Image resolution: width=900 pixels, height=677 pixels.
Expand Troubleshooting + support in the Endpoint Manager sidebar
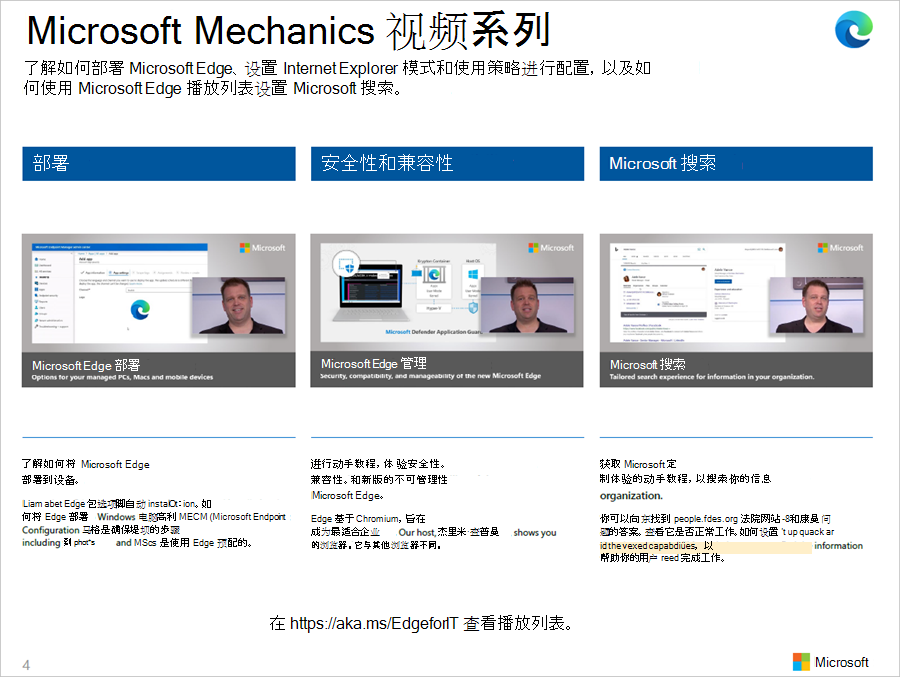point(51,327)
